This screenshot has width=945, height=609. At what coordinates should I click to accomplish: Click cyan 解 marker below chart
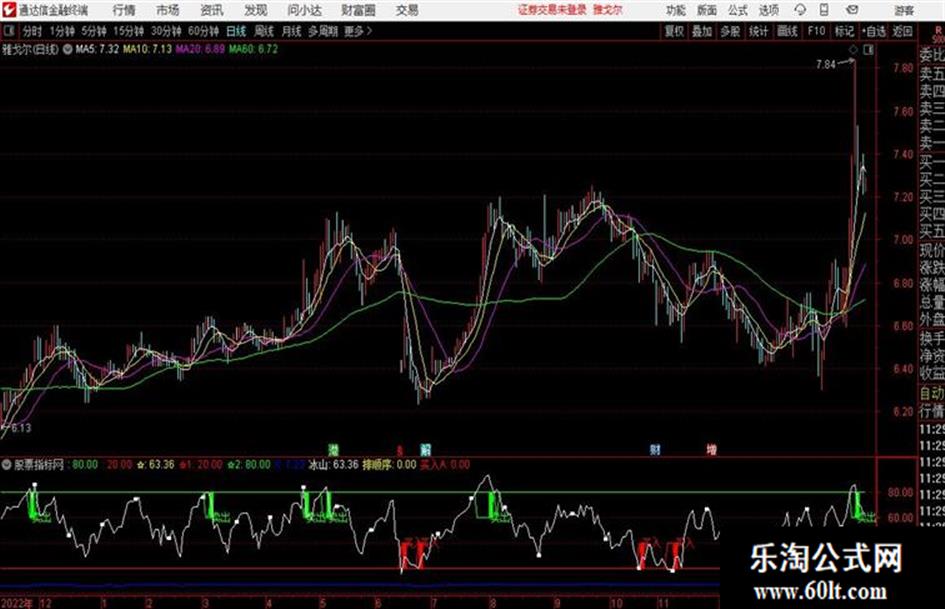point(425,449)
